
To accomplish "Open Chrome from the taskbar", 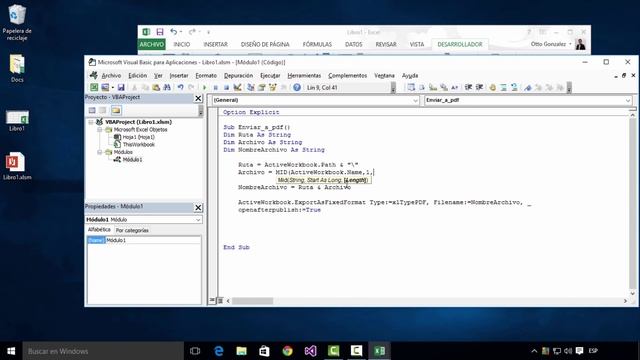I will point(287,351).
